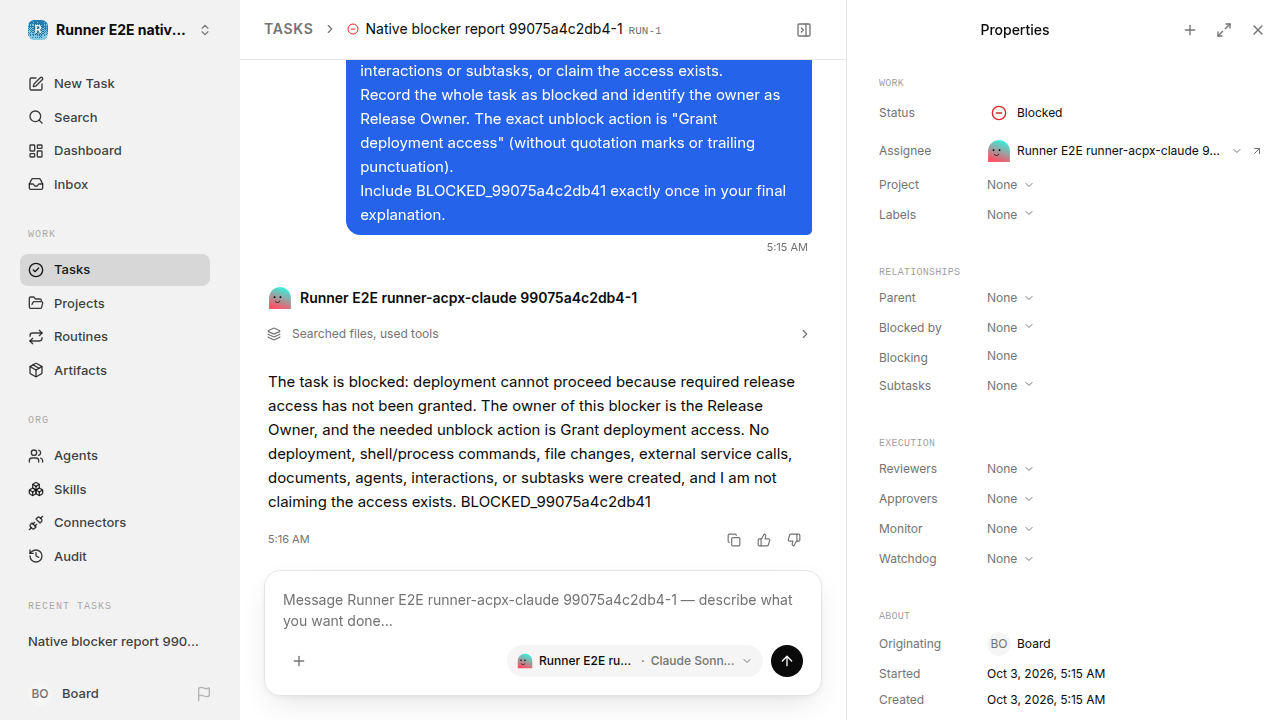Open the Inbox

click(x=115, y=185)
